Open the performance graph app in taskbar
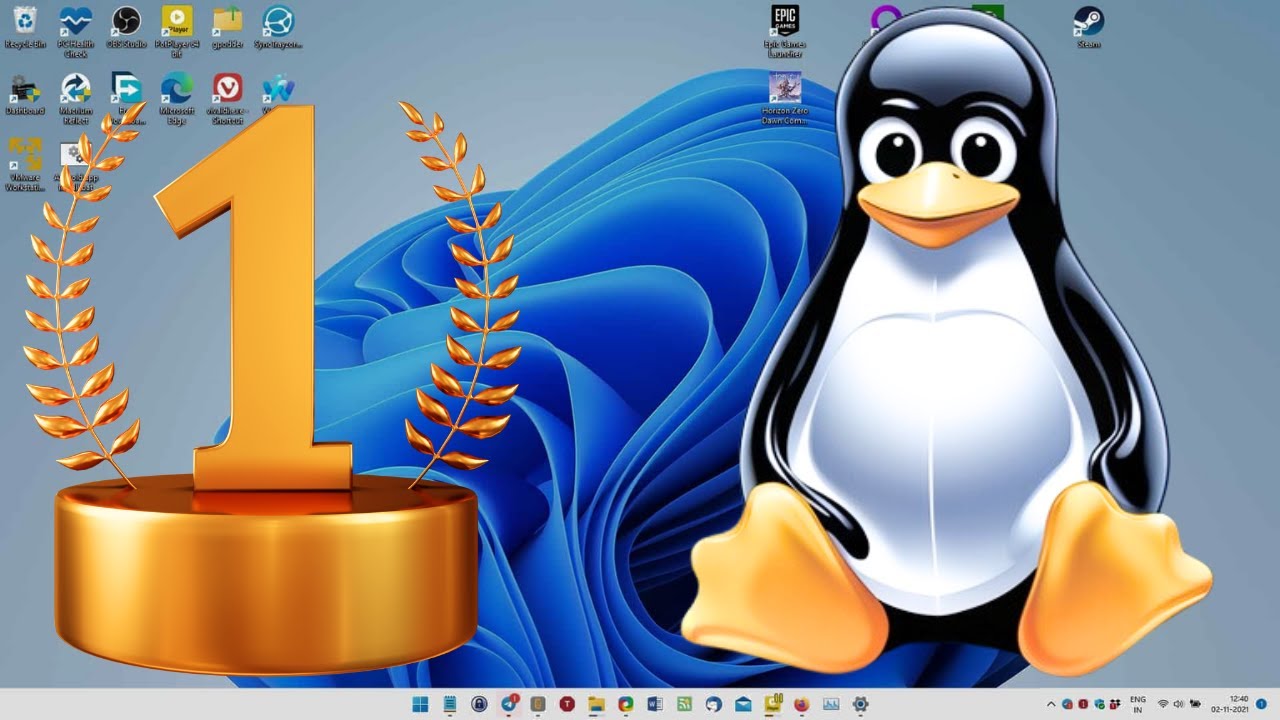1280x720 pixels. click(831, 704)
